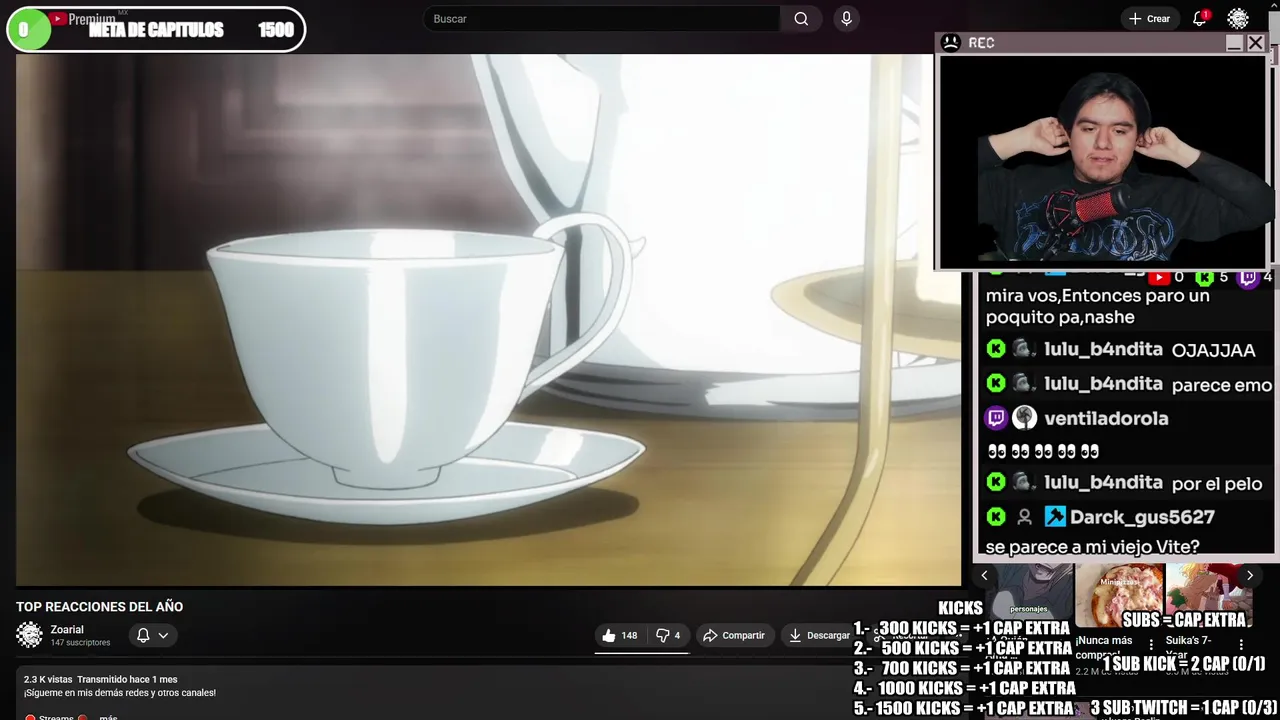
Task: Close the REC webcam window
Action: pyautogui.click(x=1255, y=43)
